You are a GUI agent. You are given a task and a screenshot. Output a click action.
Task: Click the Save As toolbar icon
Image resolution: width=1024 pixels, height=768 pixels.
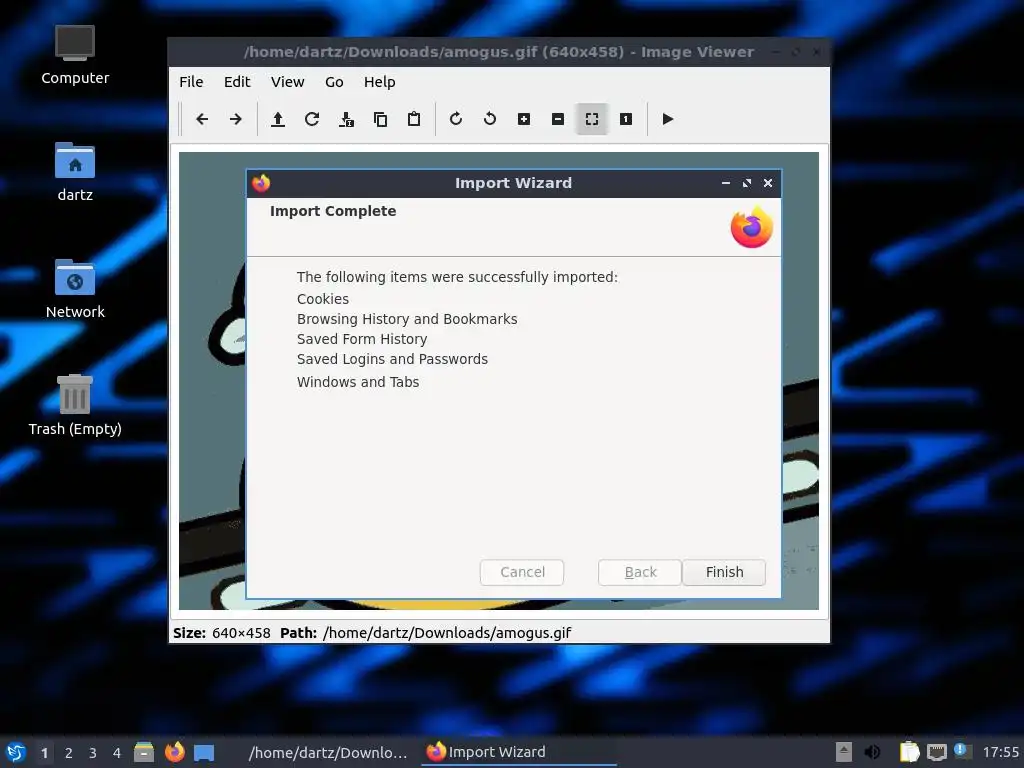346,119
